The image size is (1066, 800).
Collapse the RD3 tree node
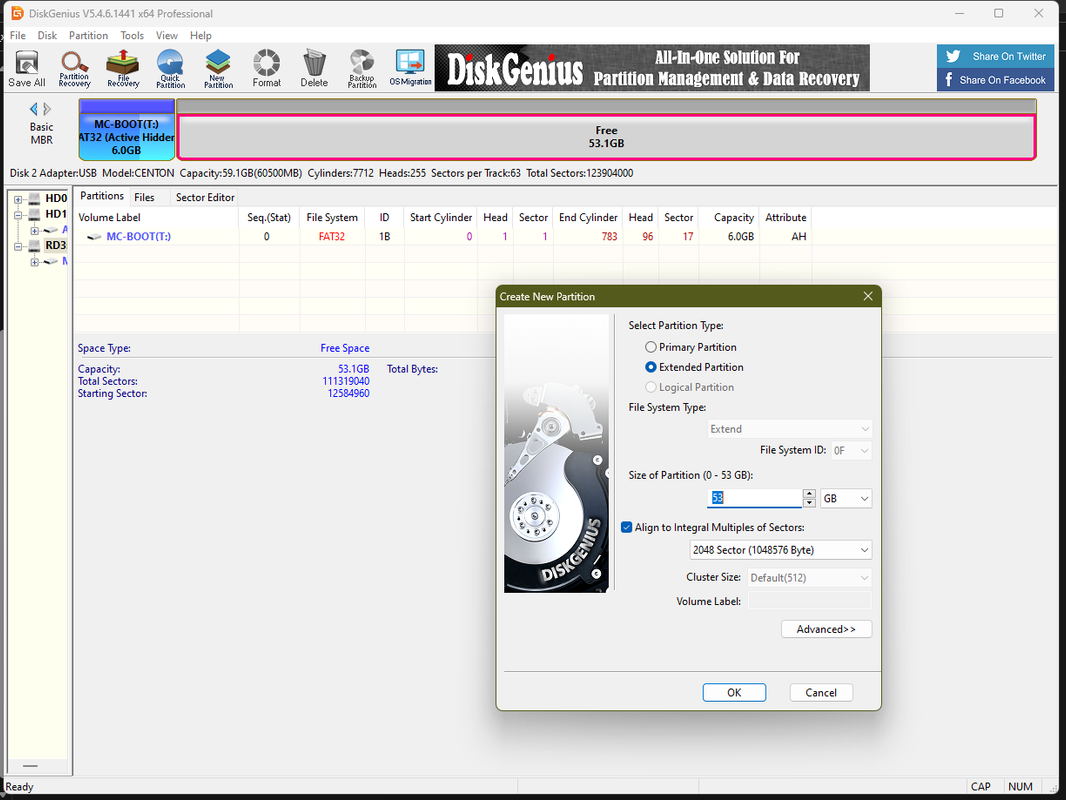coord(18,246)
